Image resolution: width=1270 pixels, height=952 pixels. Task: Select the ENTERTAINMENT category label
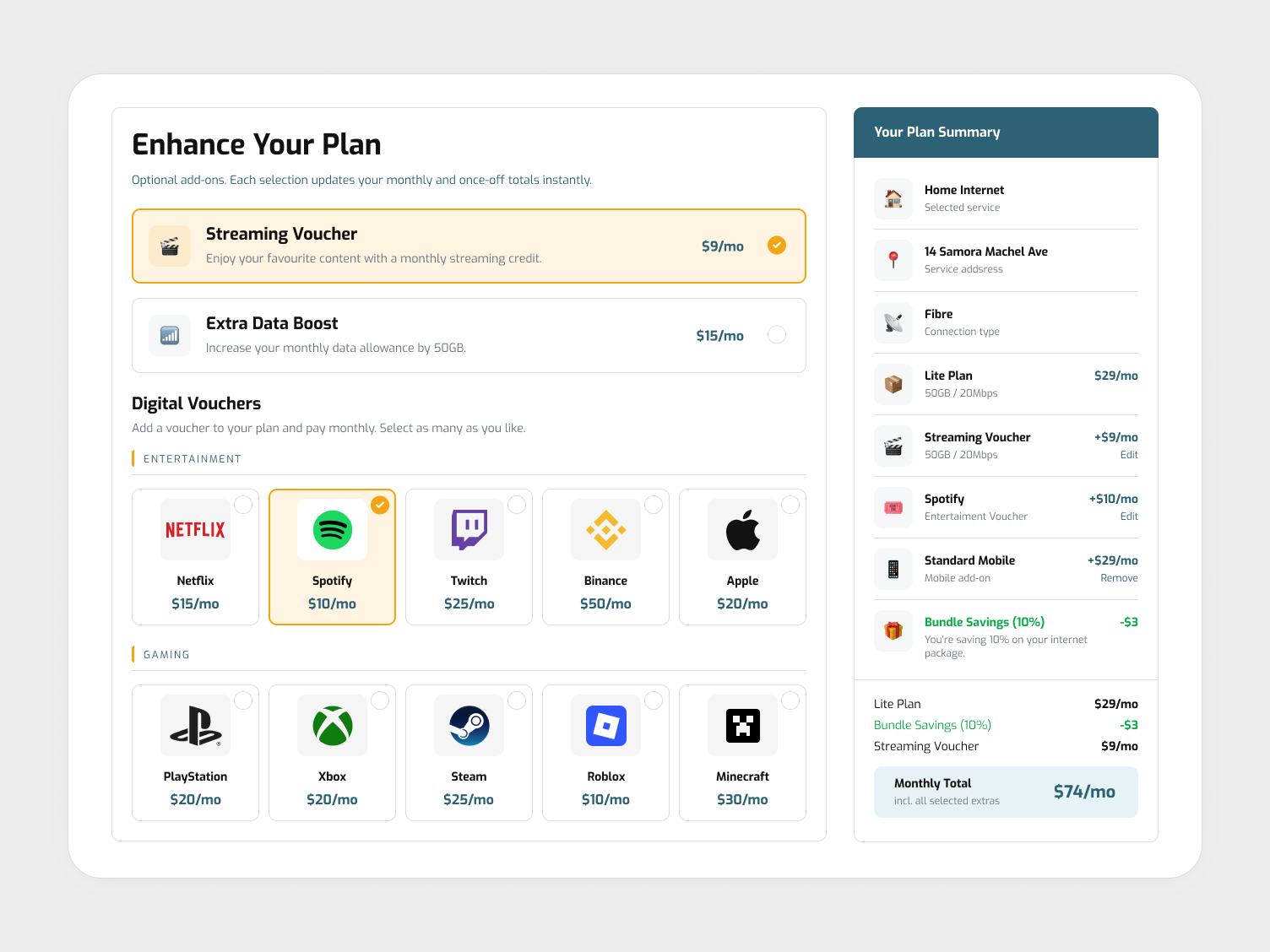pos(193,458)
